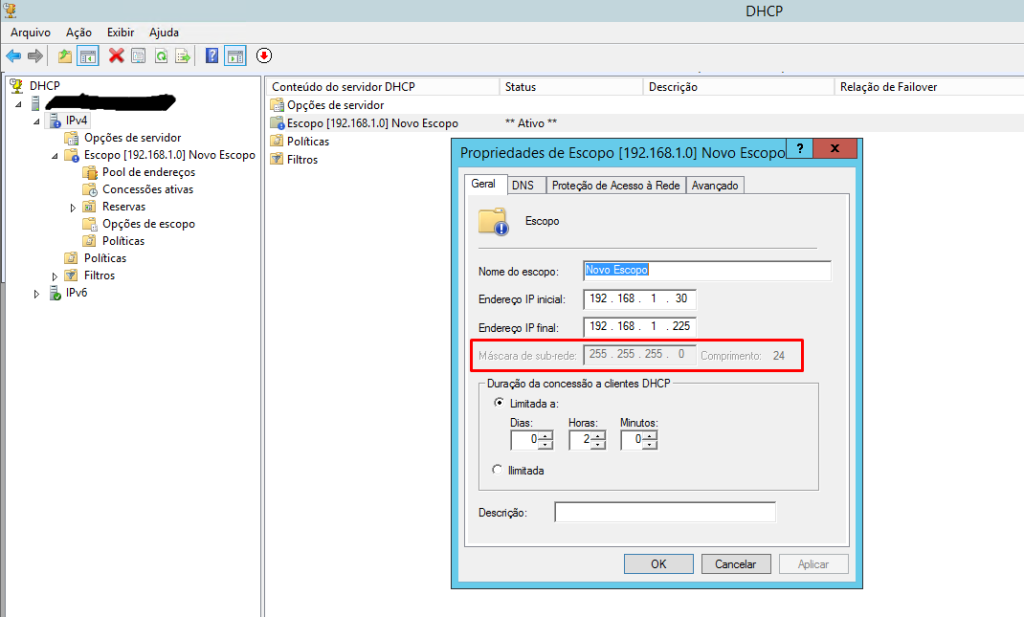
Task: Open the Avançado tab
Action: 715,185
